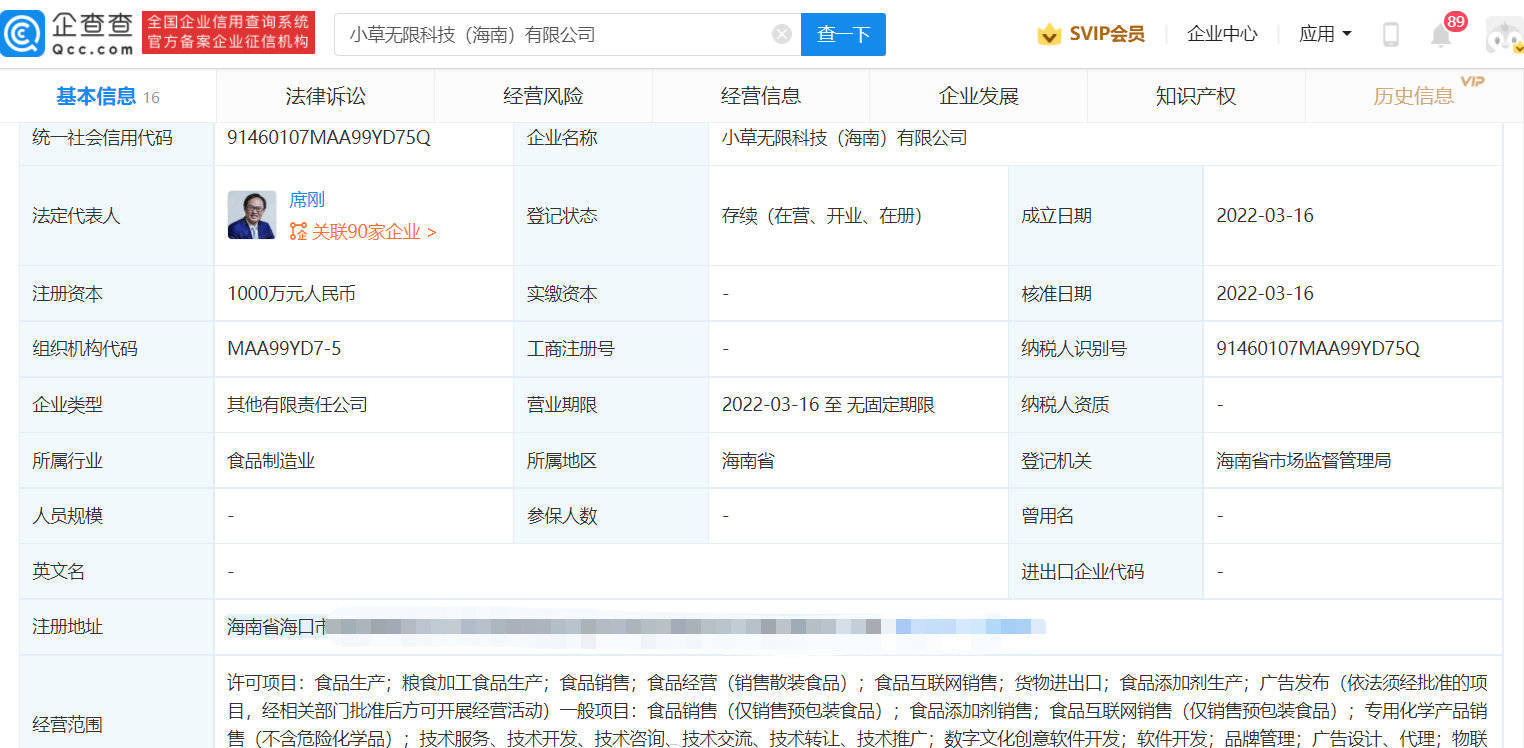The width and height of the screenshot is (1524, 748).
Task: Click the related-companies icon next to 关联90家企业
Action: 298,232
